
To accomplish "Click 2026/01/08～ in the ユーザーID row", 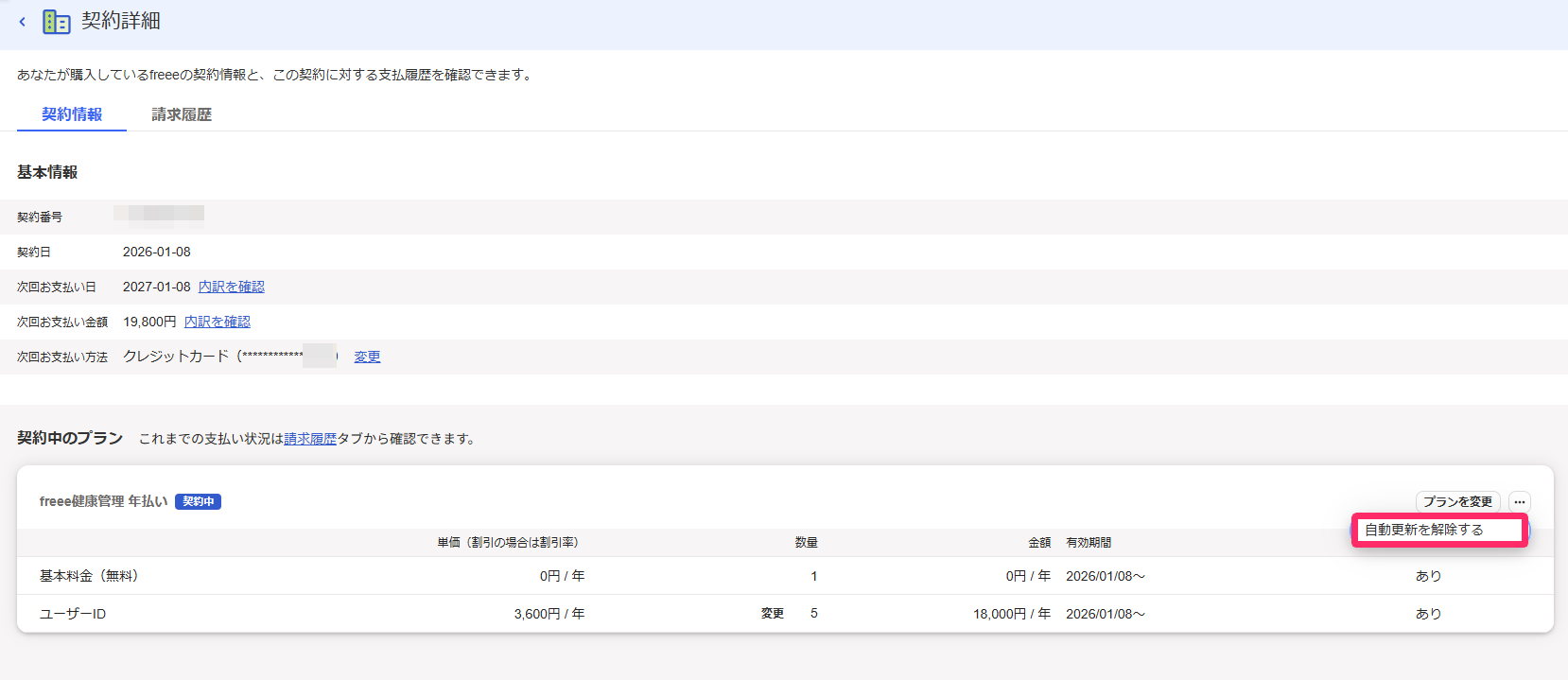I will (1106, 614).
